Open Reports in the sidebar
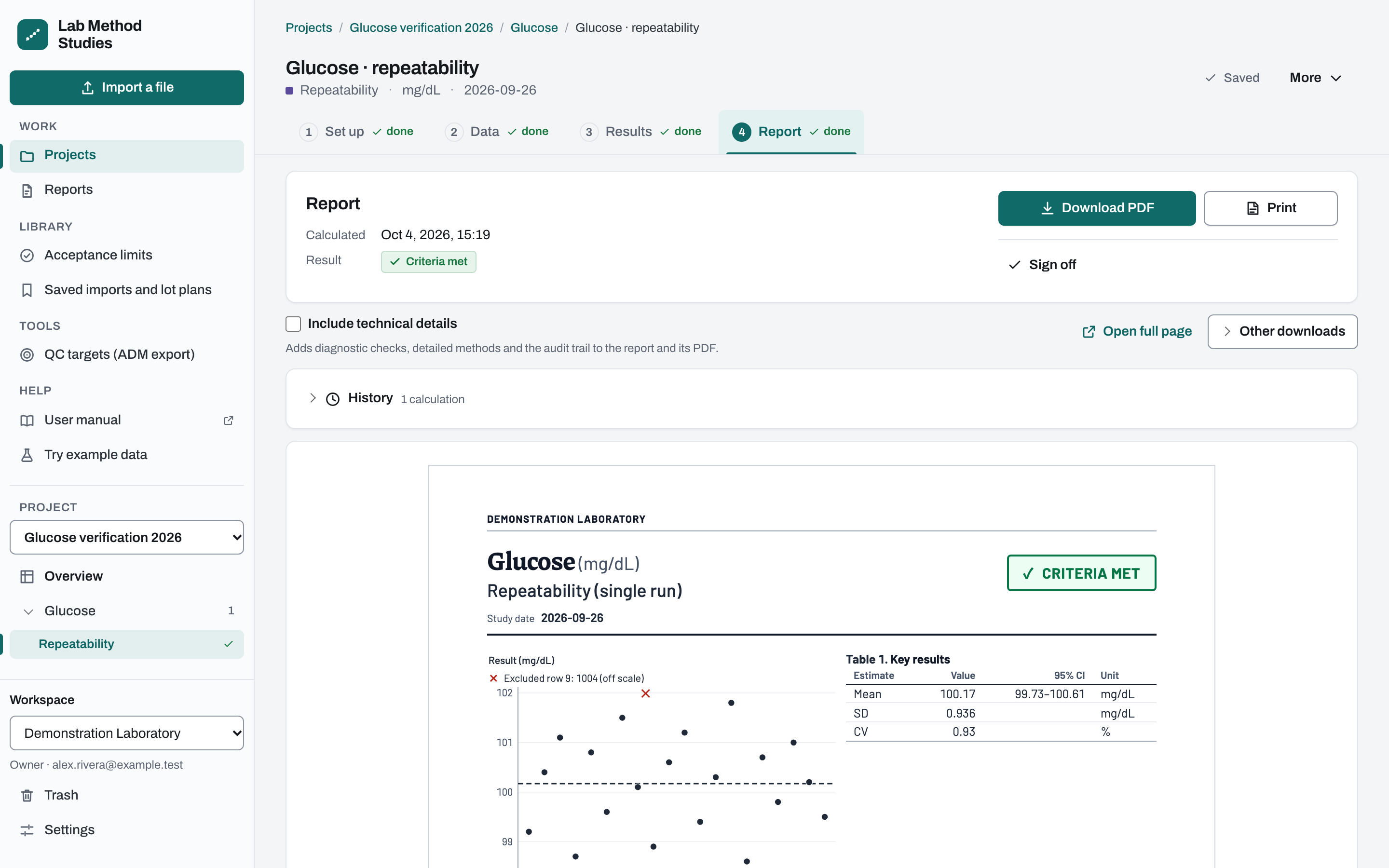 [x=126, y=190]
